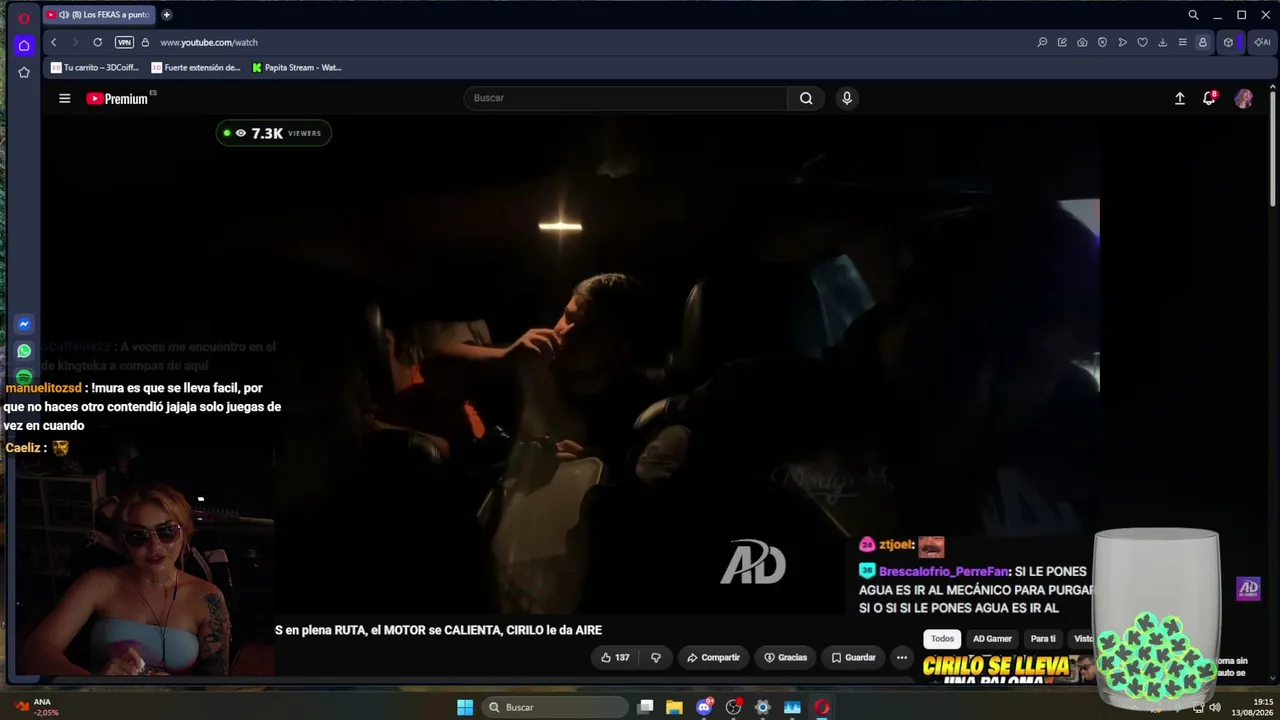Start voice search with microphone
Image resolution: width=1280 pixels, height=720 pixels.
tap(847, 98)
